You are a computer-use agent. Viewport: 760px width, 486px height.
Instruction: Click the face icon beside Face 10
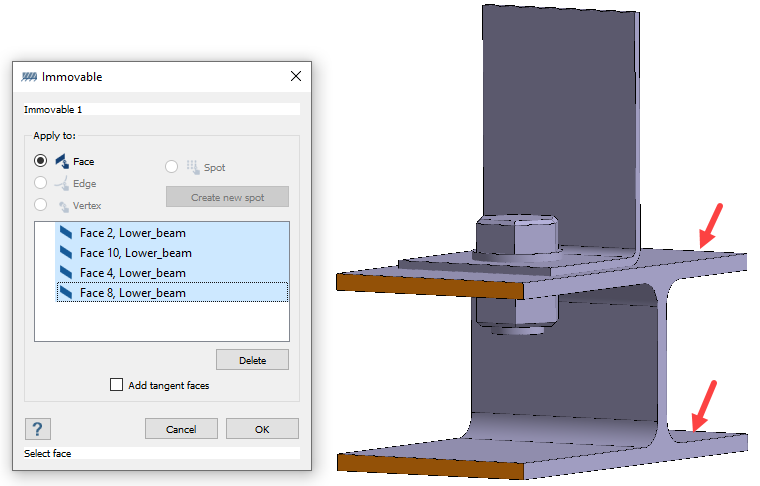[67, 253]
